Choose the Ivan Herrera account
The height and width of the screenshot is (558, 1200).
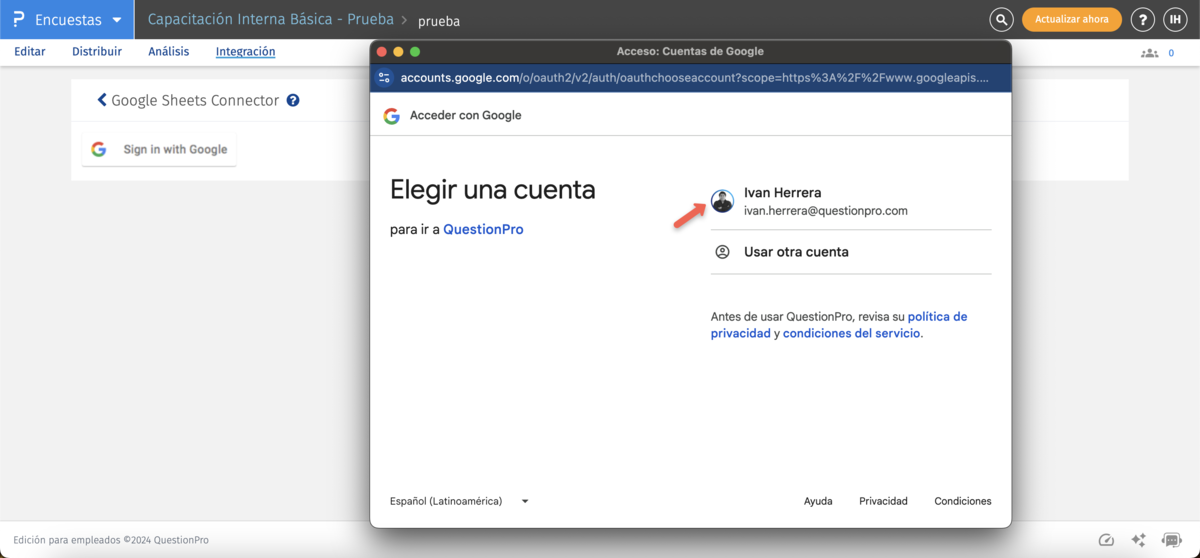pyautogui.click(x=851, y=201)
